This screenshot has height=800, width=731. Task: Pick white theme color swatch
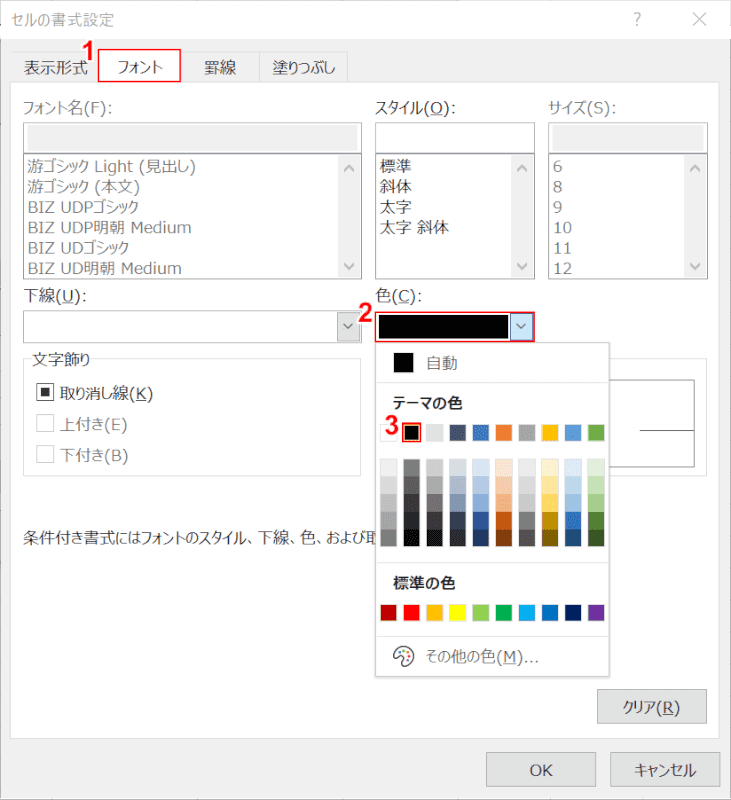pyautogui.click(x=388, y=433)
